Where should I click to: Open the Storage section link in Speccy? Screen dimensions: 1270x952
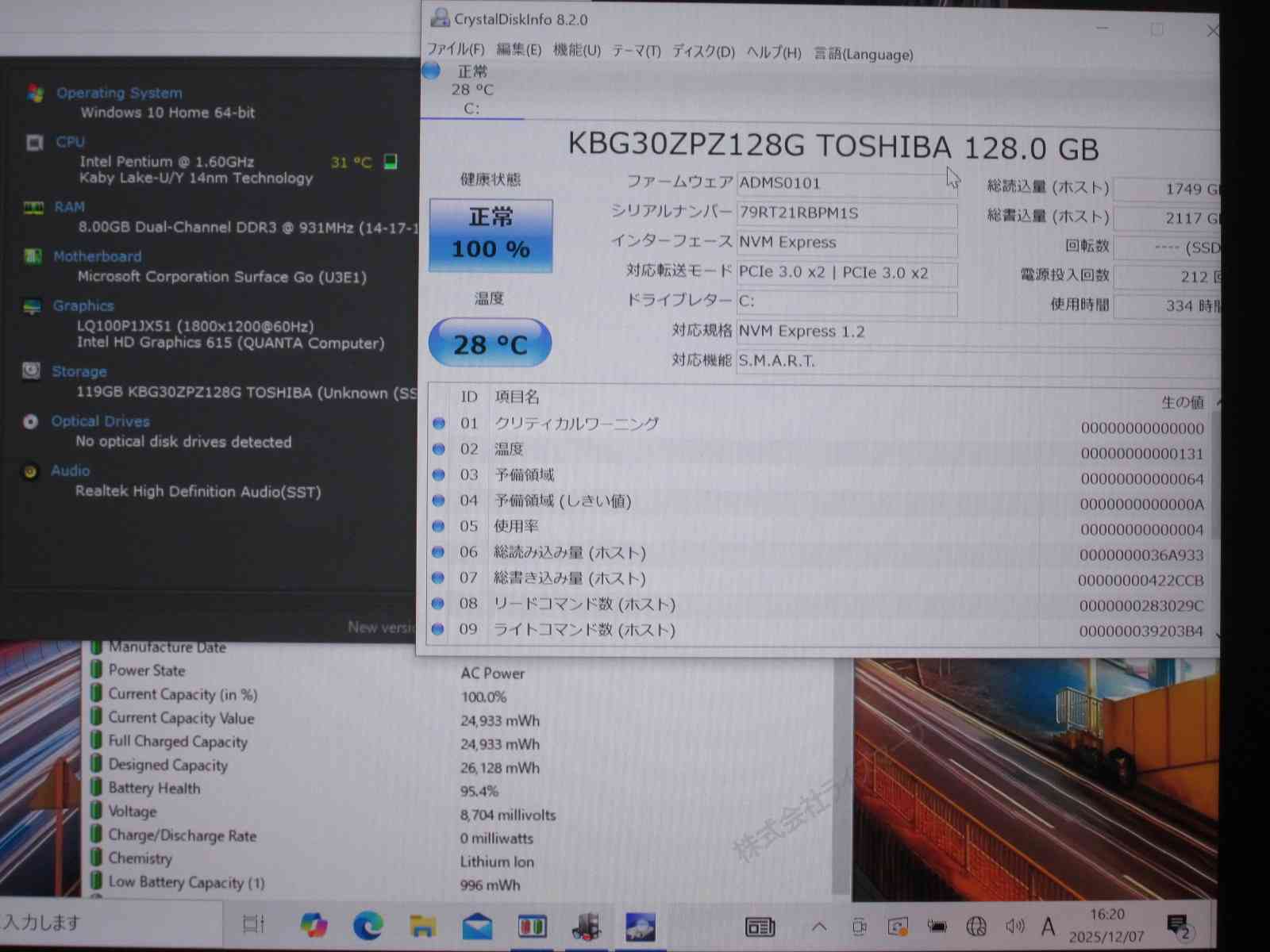pos(79,371)
